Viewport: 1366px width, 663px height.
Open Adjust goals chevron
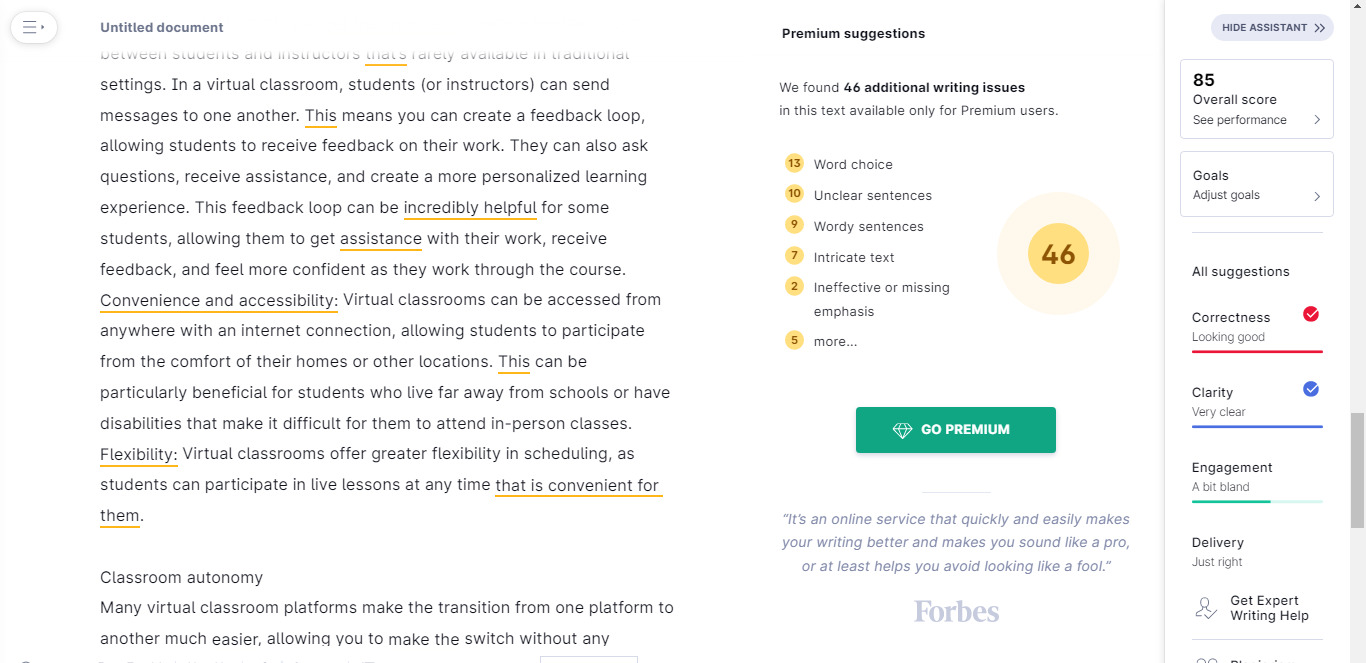coord(1316,196)
